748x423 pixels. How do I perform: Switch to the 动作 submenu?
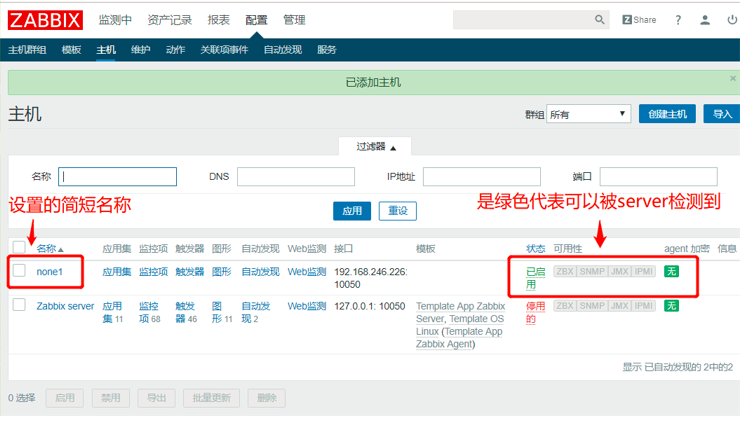coord(175,50)
